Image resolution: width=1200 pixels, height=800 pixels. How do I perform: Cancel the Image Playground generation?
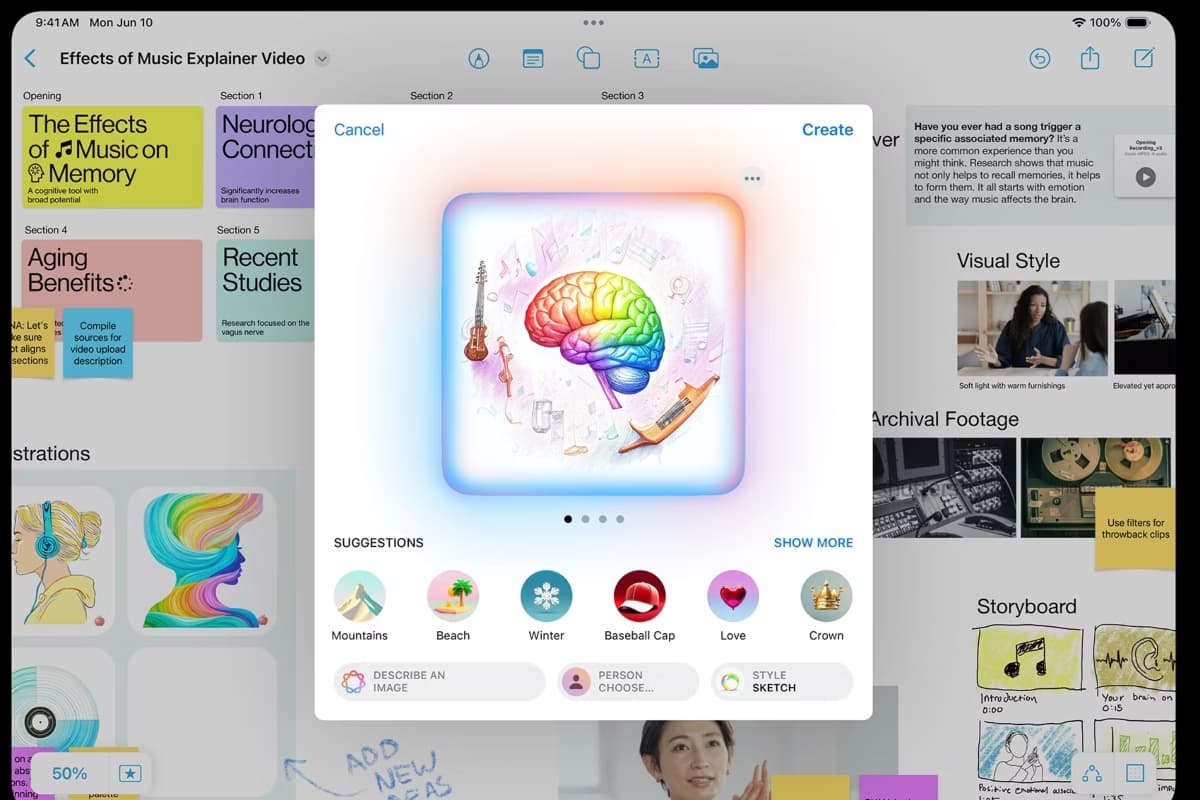(x=358, y=129)
